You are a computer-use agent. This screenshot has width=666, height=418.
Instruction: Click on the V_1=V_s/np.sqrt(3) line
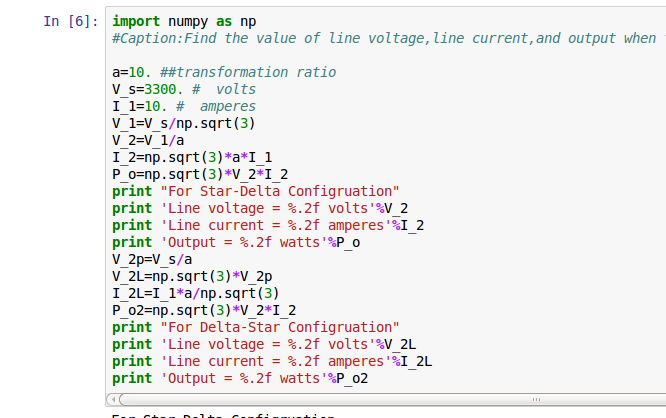pyautogui.click(x=184, y=123)
